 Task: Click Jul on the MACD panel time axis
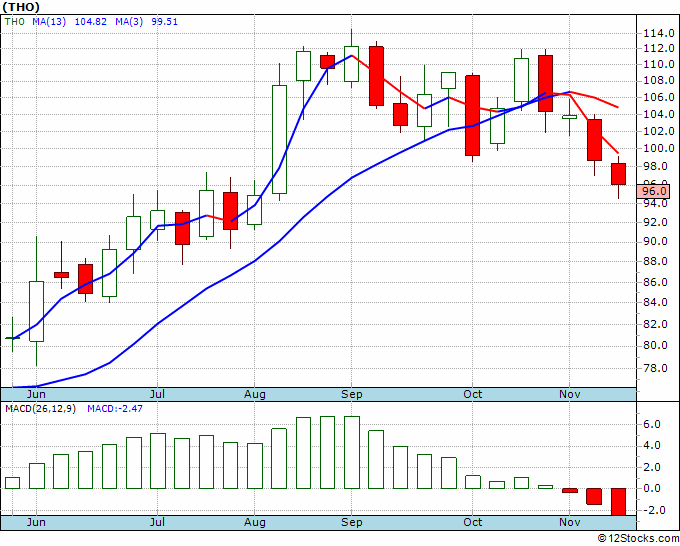click(x=157, y=522)
